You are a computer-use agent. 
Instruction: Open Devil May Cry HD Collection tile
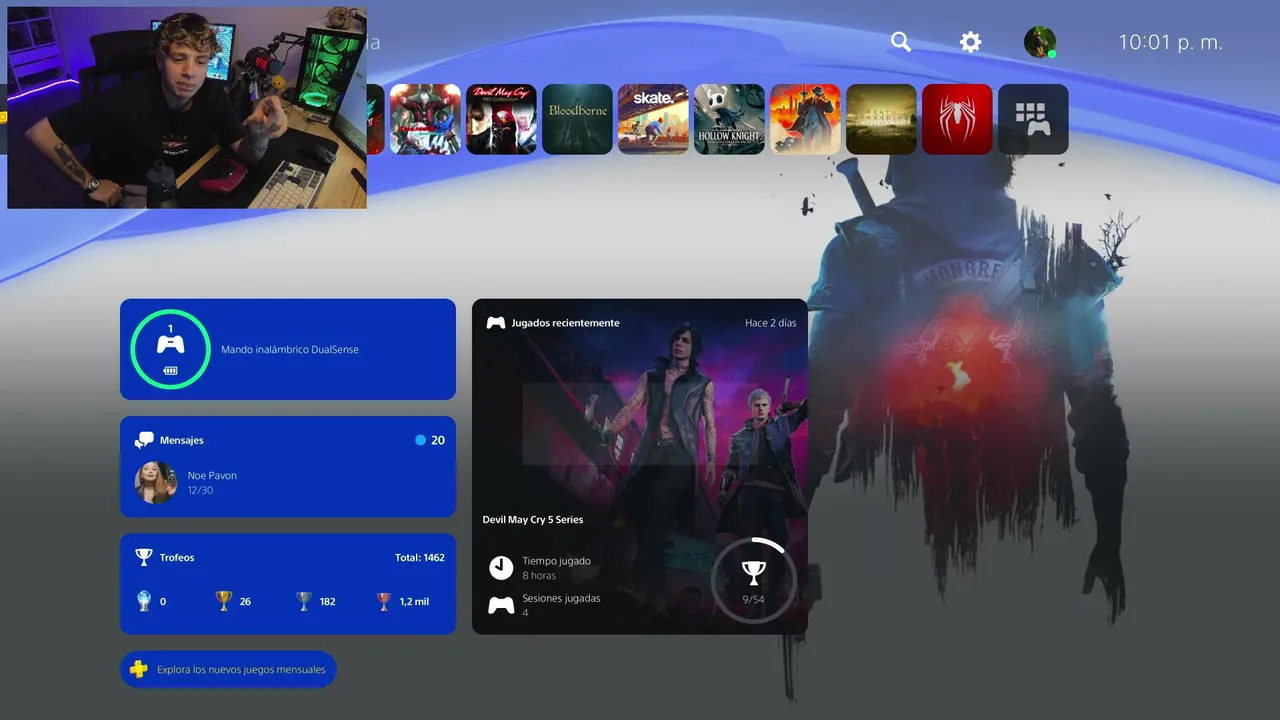(x=501, y=119)
